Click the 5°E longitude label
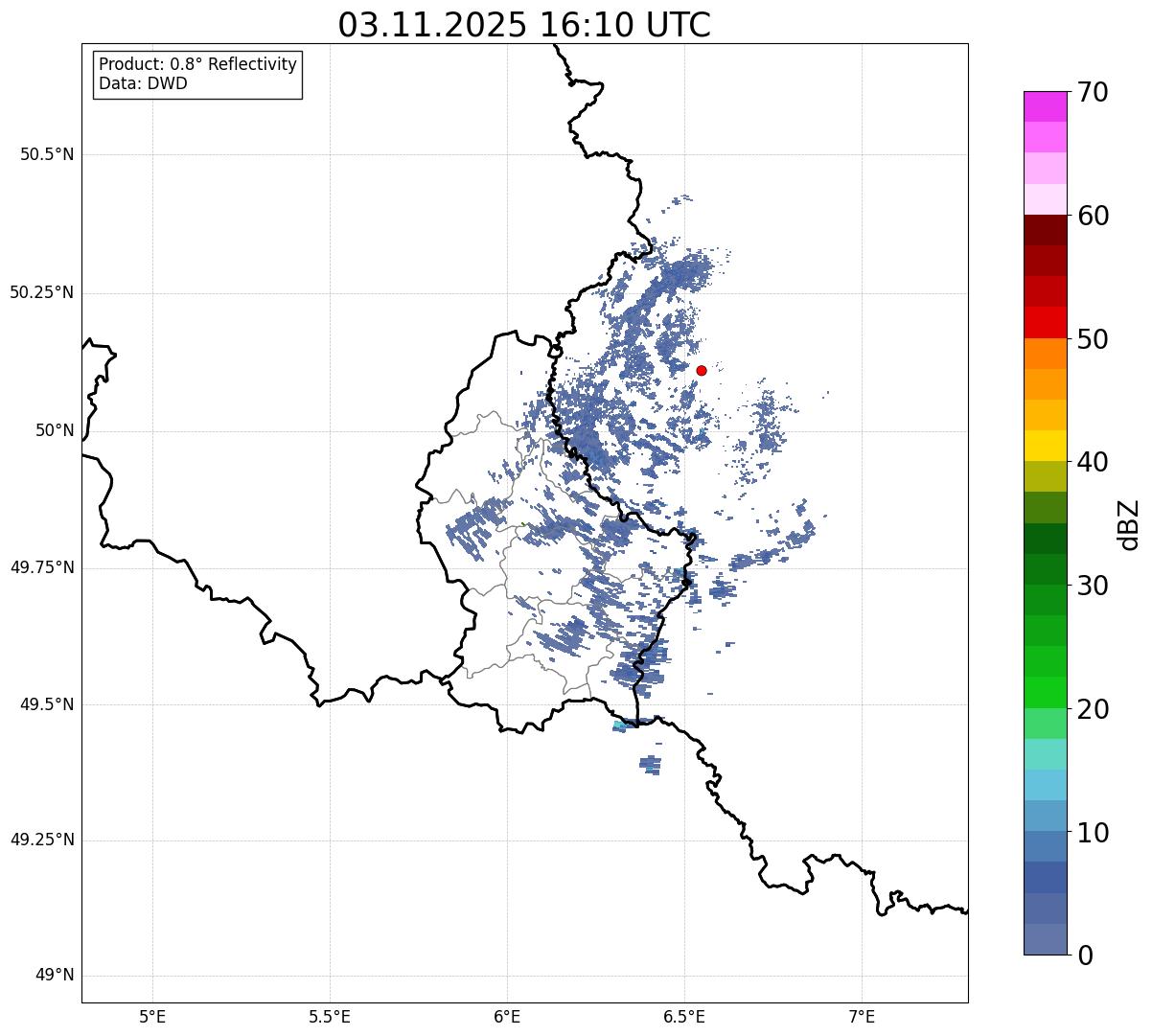Screen dimensions: 1152x1036 pos(152,1016)
